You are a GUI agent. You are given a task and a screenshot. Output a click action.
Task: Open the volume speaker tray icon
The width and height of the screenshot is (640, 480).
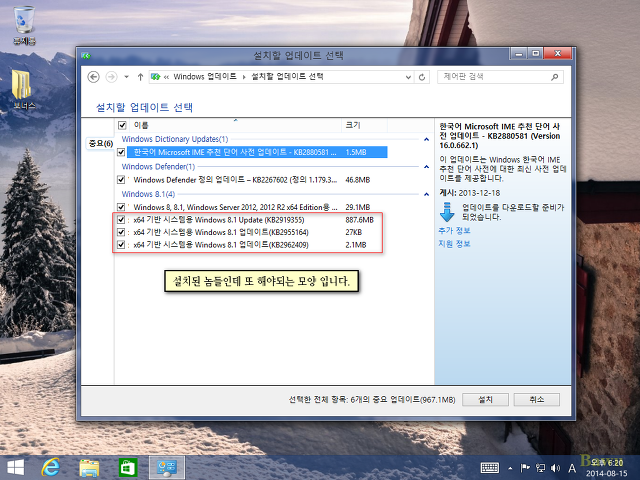[x=556, y=468]
